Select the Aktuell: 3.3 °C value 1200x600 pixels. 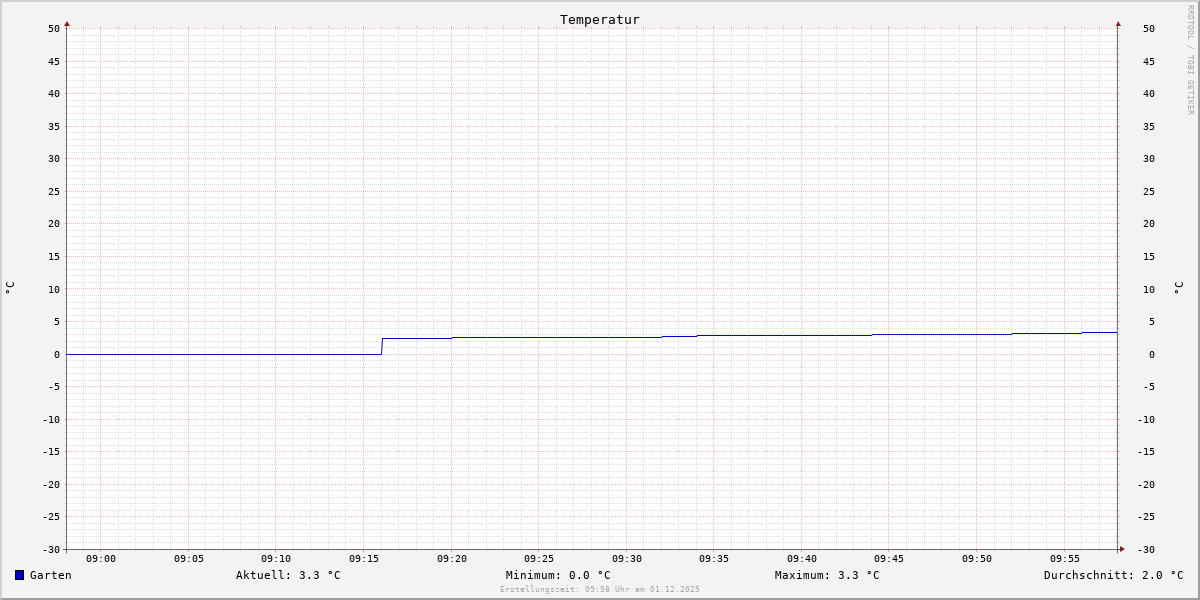pos(288,575)
